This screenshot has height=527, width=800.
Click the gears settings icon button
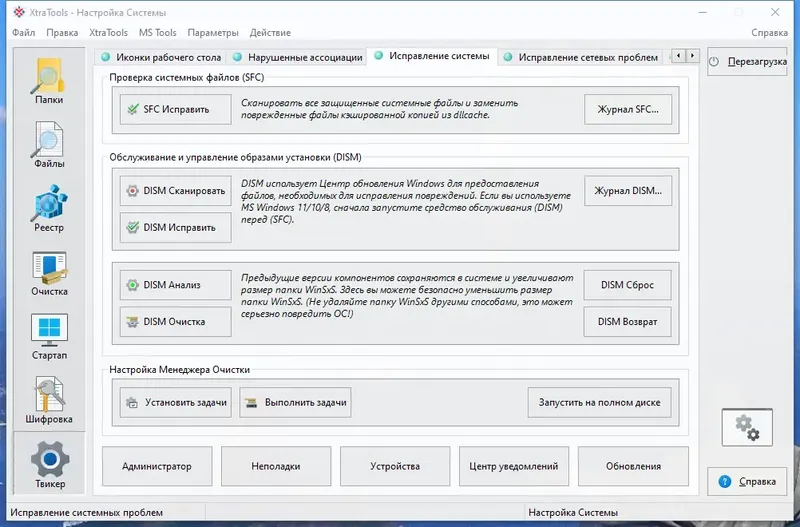747,427
